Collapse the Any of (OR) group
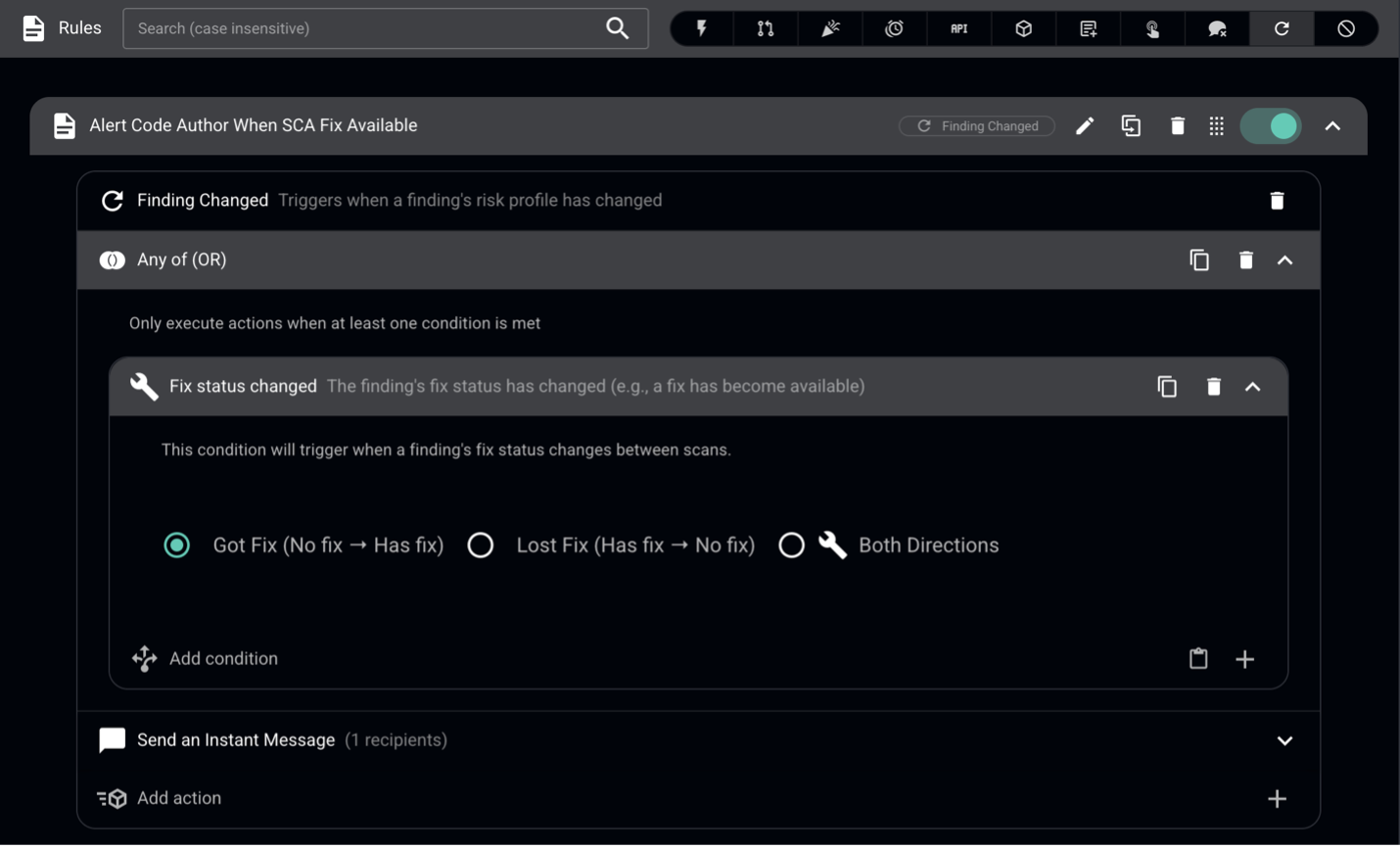 coord(1285,260)
